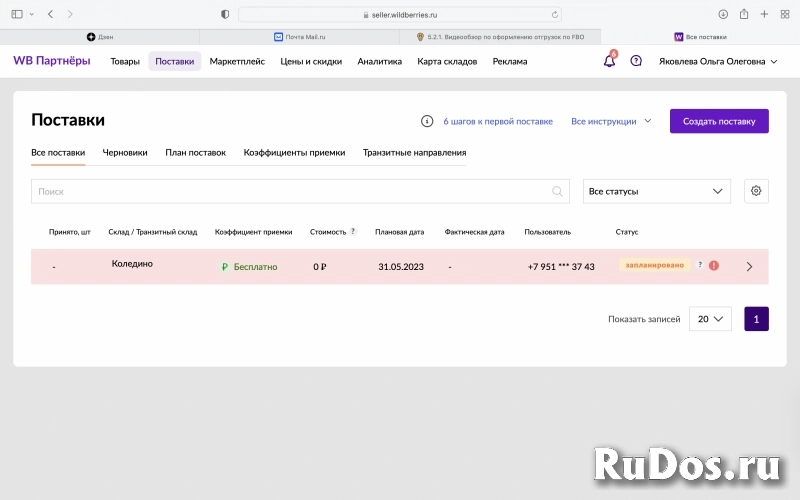Open Маркетплейс menu
Viewport: 800px width, 500px height.
pyautogui.click(x=237, y=61)
